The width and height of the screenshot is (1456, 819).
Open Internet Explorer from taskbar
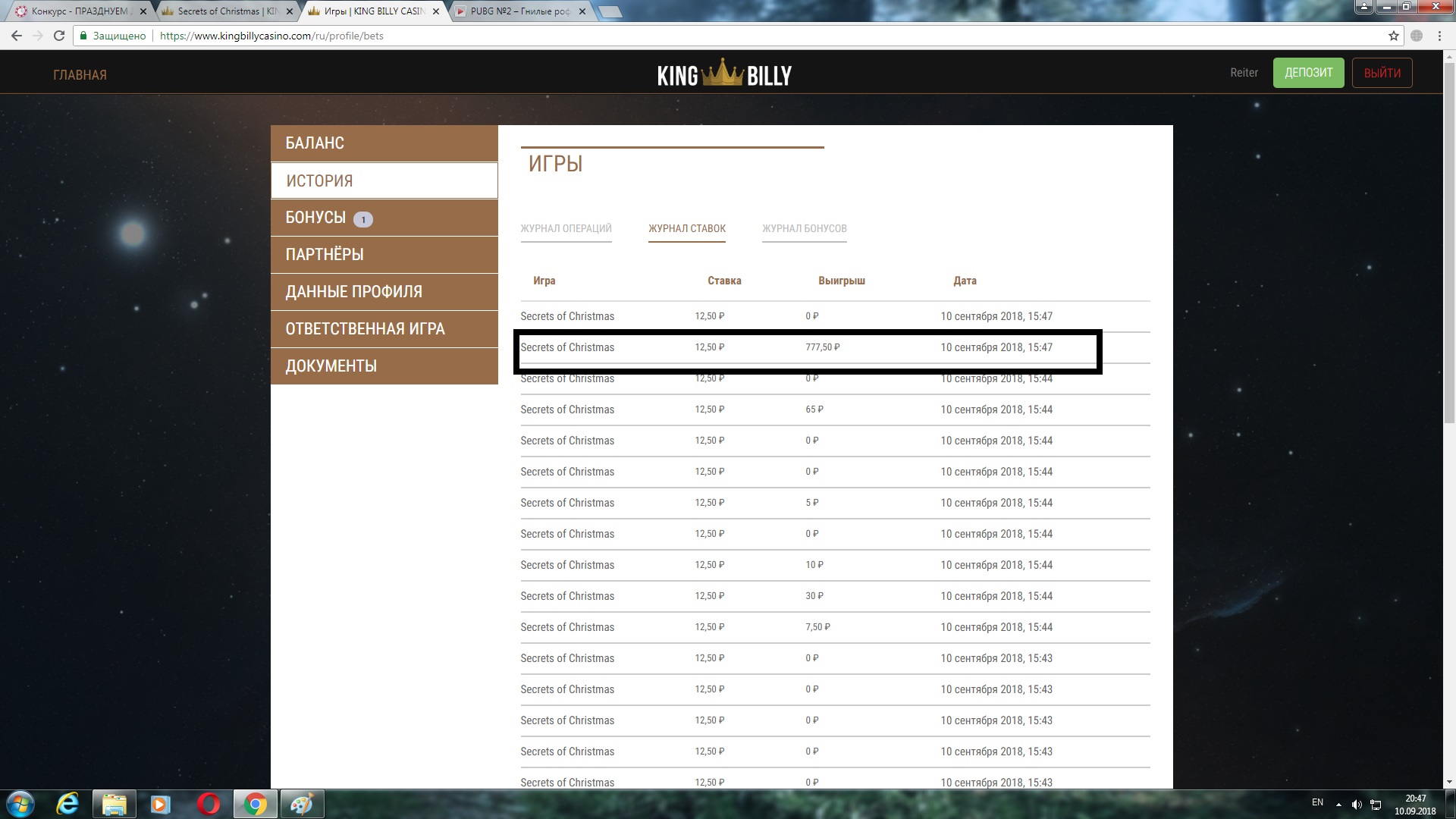coord(68,804)
